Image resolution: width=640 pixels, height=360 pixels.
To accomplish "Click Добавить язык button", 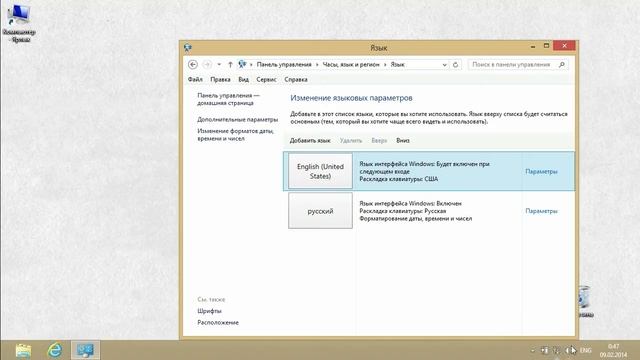I will click(x=310, y=140).
